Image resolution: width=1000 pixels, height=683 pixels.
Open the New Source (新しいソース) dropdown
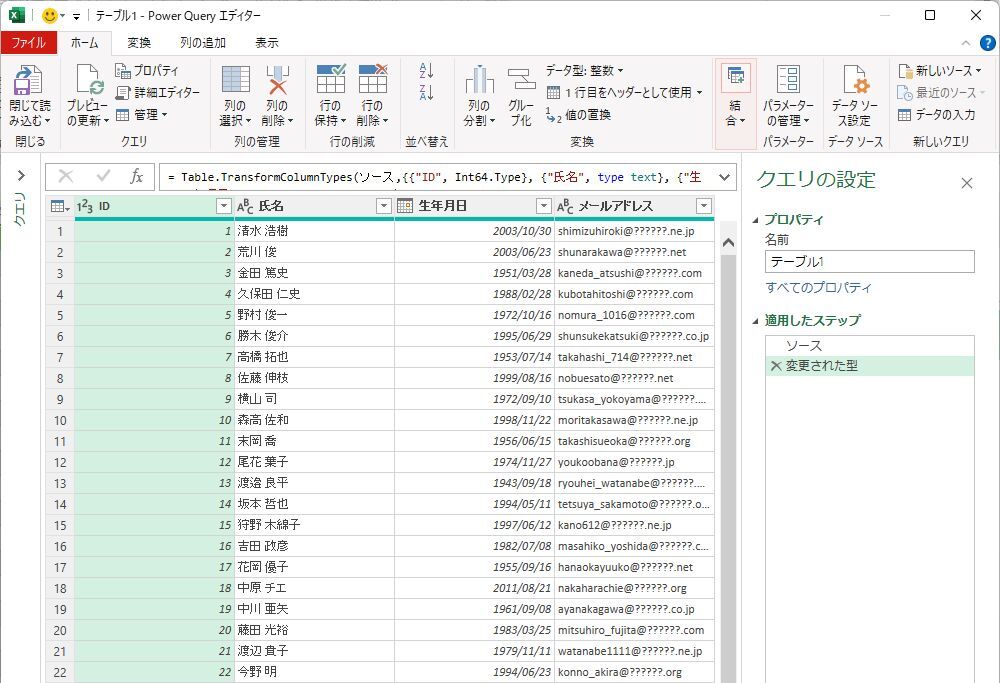click(940, 70)
